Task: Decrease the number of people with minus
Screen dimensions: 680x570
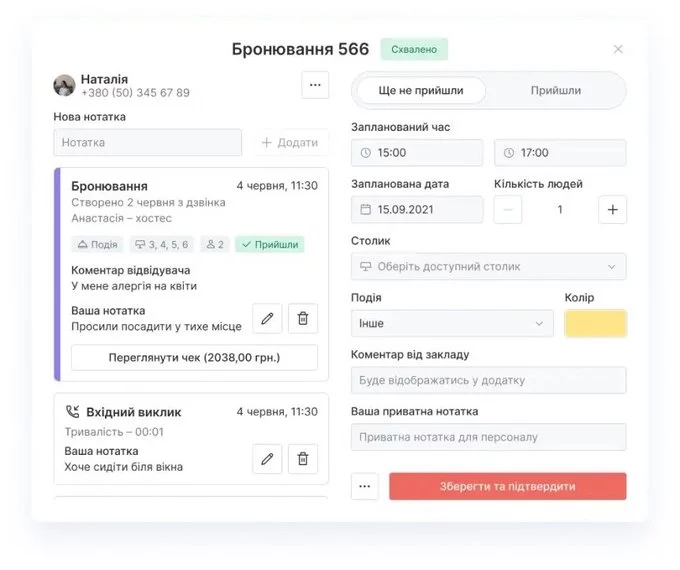Action: (508, 209)
